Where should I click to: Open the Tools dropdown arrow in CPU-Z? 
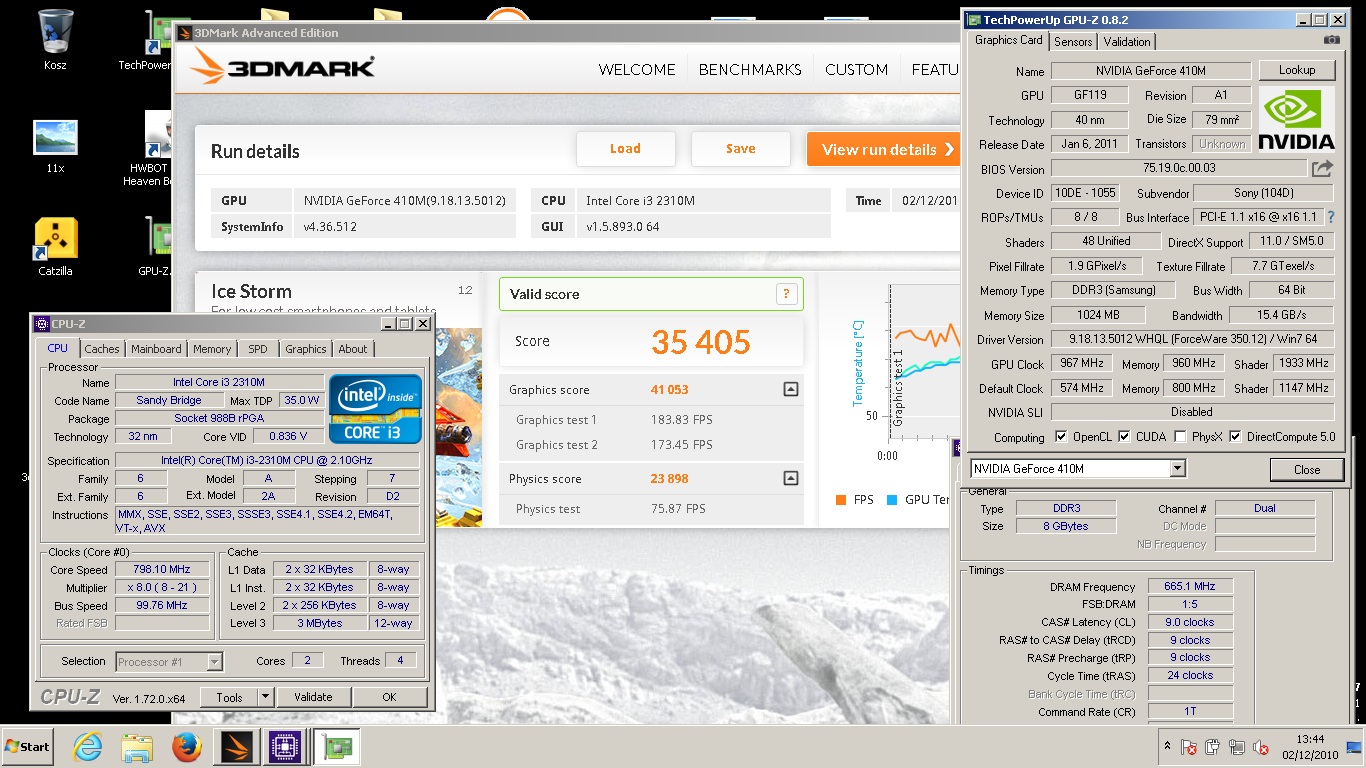click(x=265, y=697)
